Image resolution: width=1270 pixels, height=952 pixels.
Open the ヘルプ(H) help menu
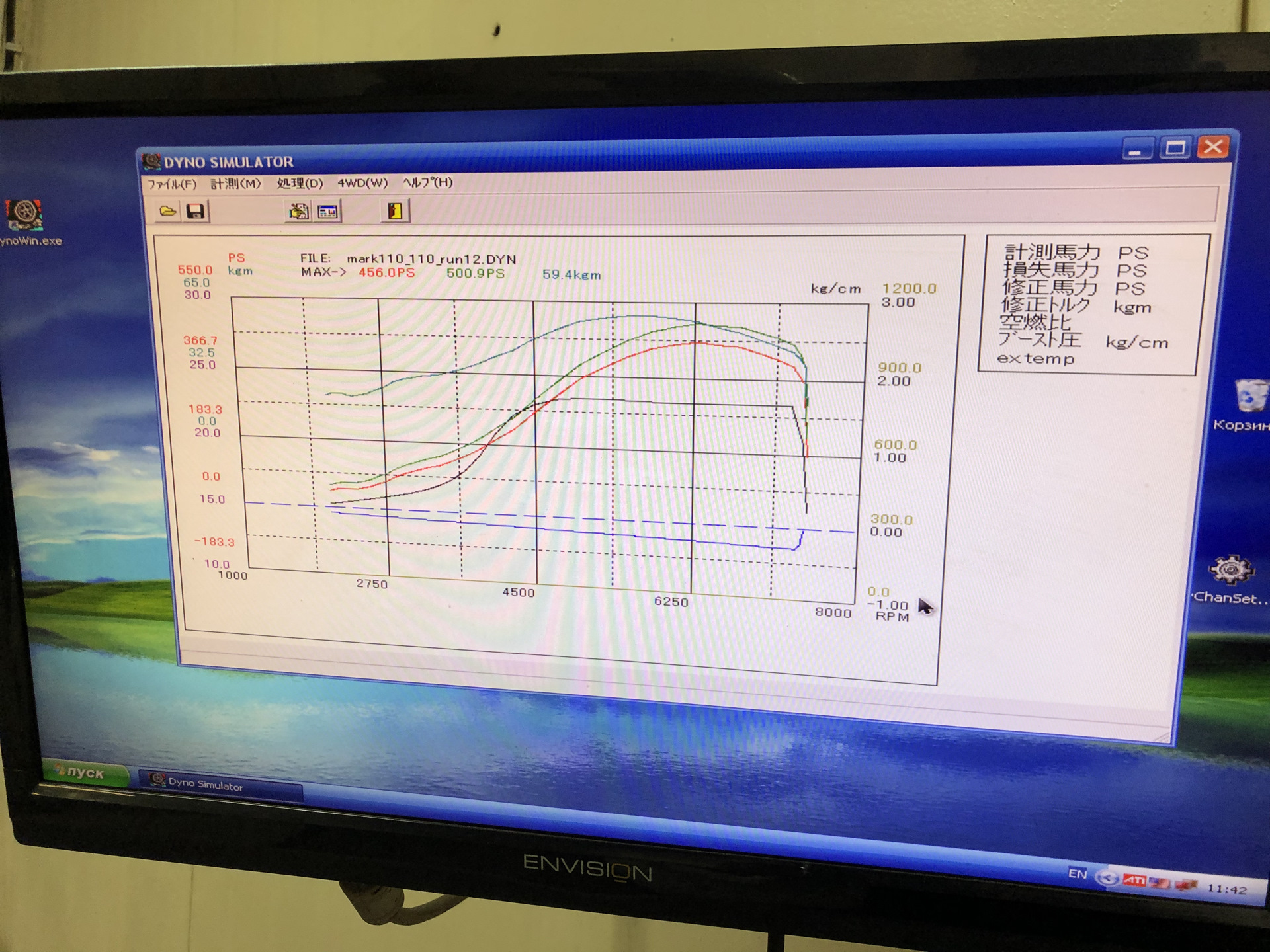click(x=427, y=182)
